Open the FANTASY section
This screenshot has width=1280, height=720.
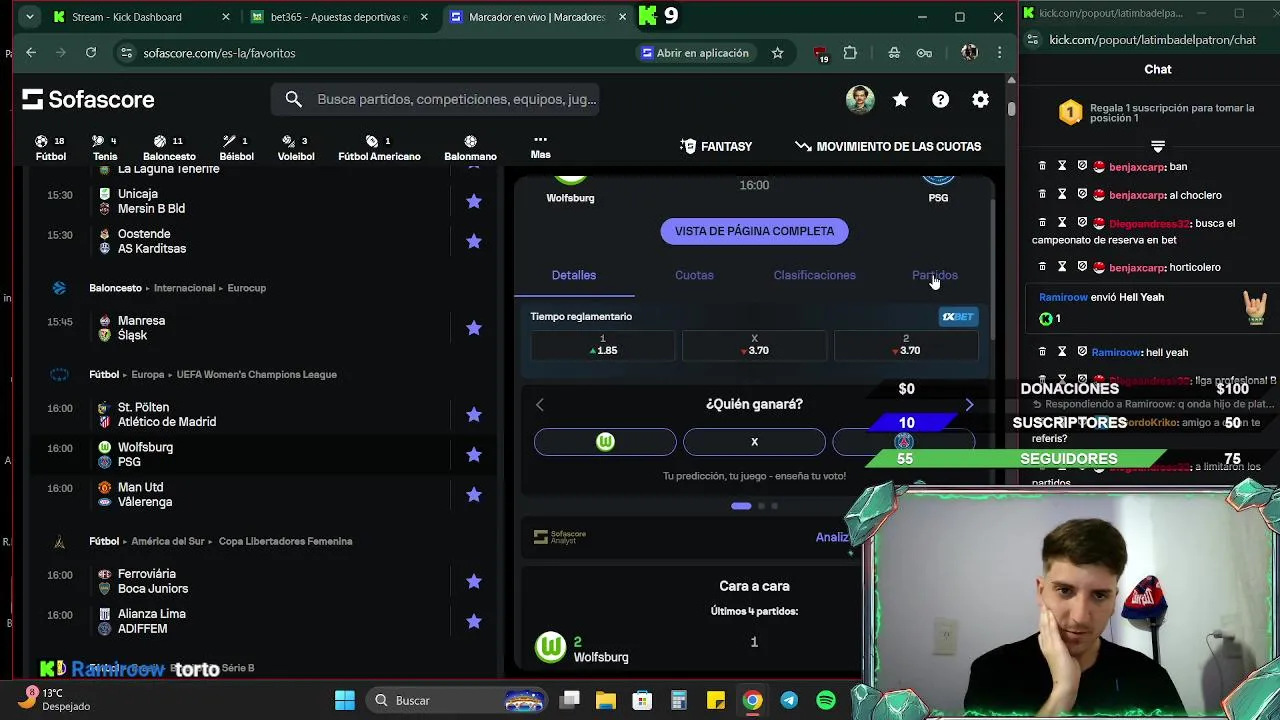[716, 146]
